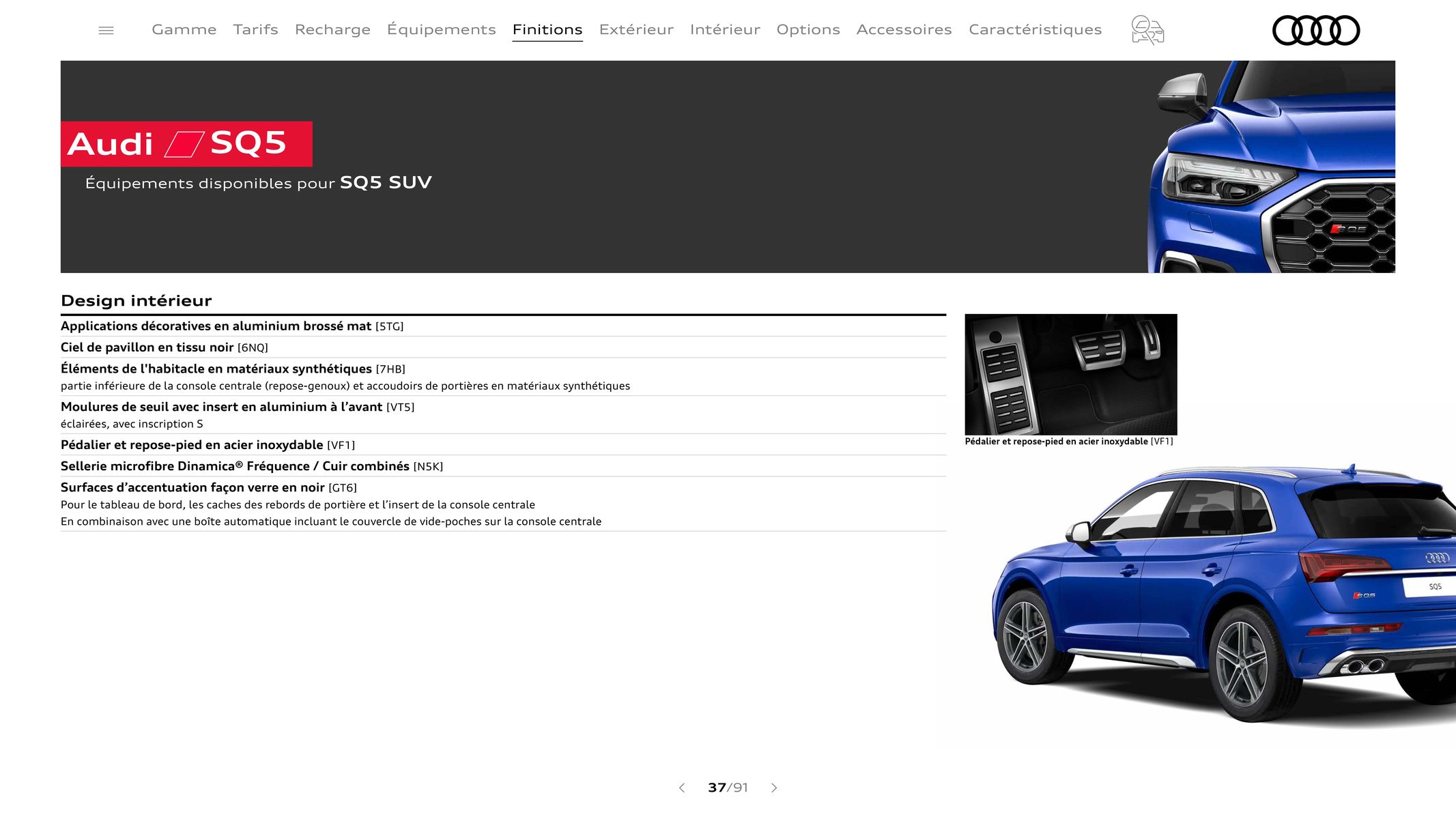Open the Options tab
Viewport: 1456px width, 819px height.
[x=808, y=29]
